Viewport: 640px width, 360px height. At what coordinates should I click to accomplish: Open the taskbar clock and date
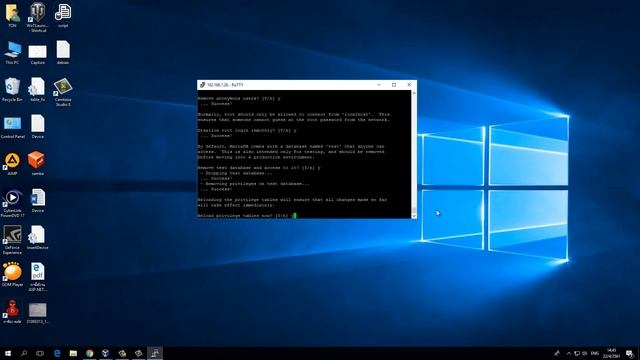(611, 353)
